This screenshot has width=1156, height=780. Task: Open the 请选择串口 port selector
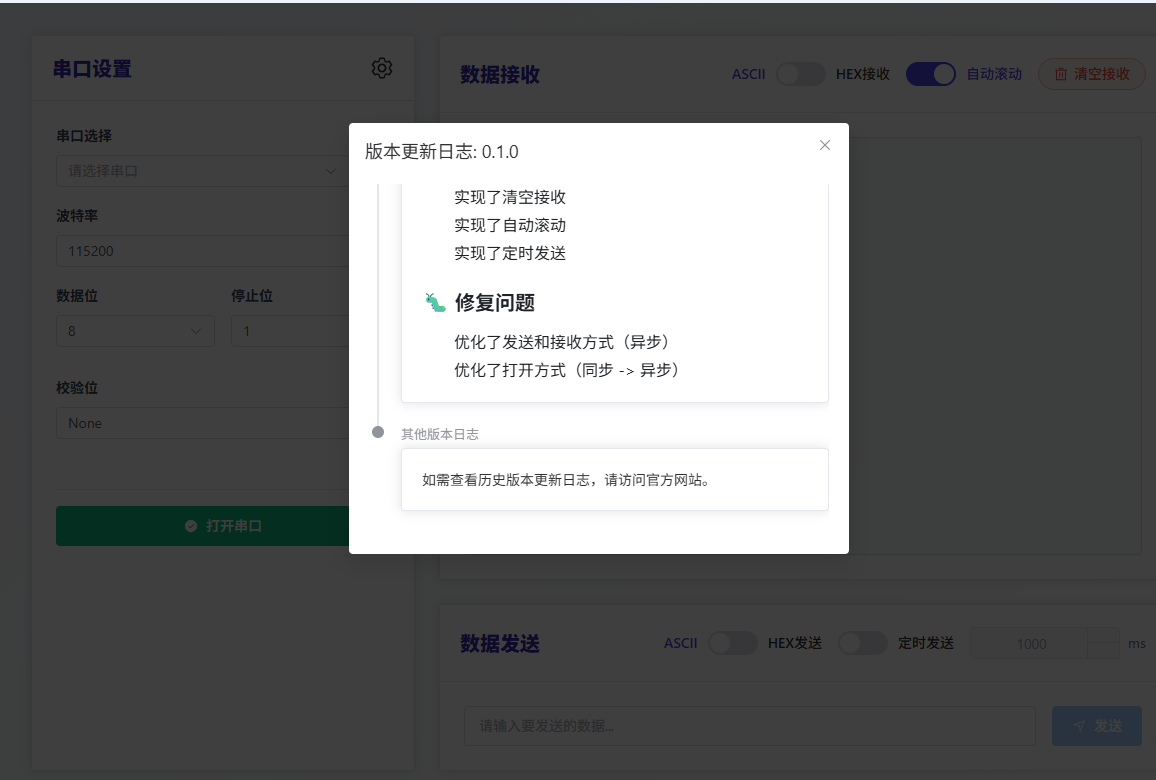point(200,171)
